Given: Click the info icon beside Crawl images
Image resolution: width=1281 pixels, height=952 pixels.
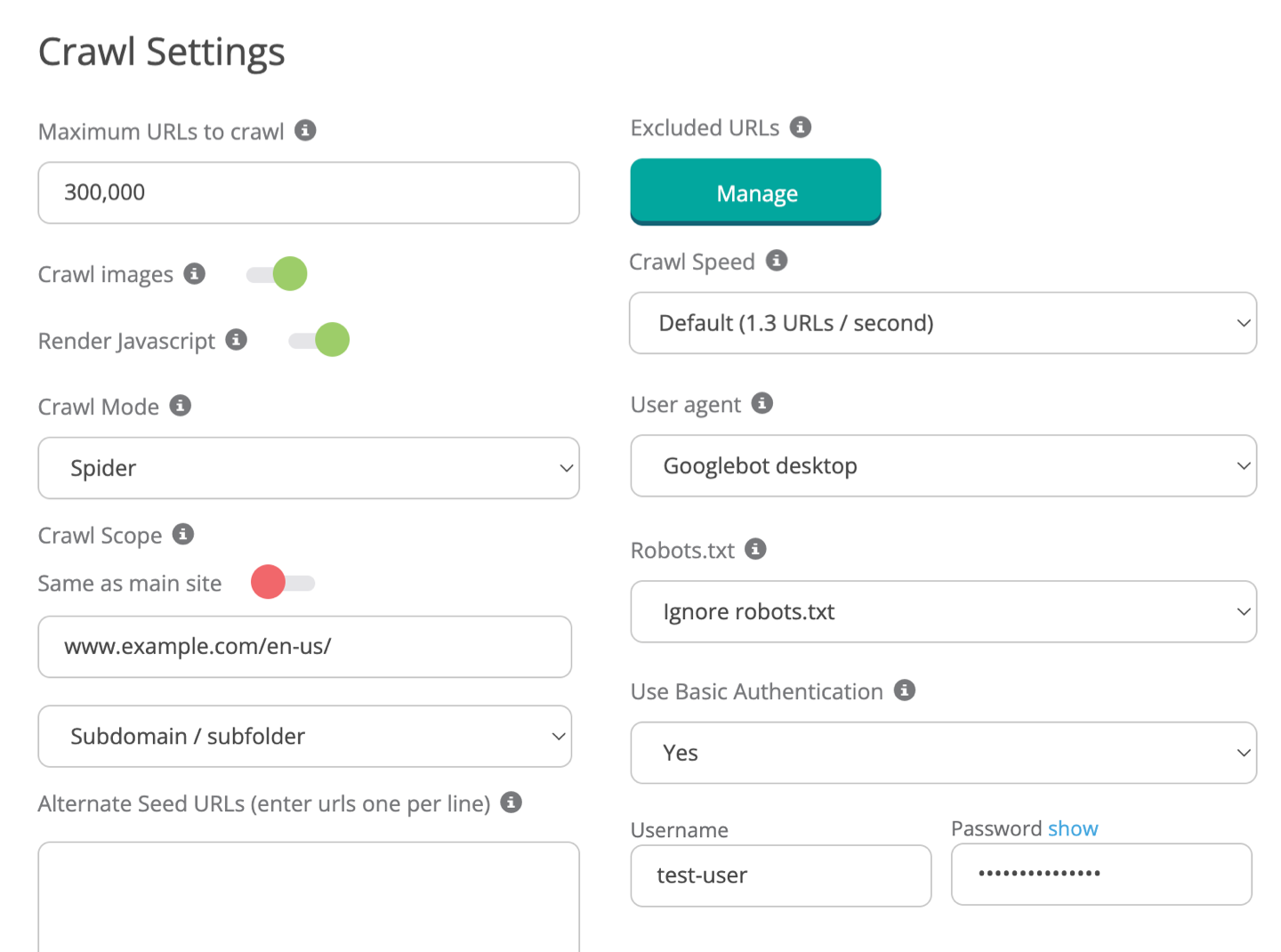Looking at the screenshot, I should (x=194, y=273).
